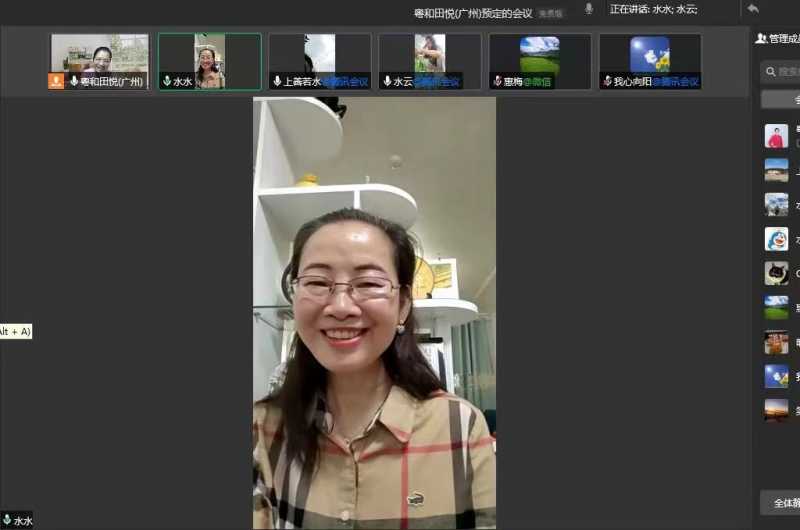Viewport: 800px width, 530px height.
Task: Click the meeting title 粤和田悦(广州)预定的会议
Action: (x=473, y=13)
